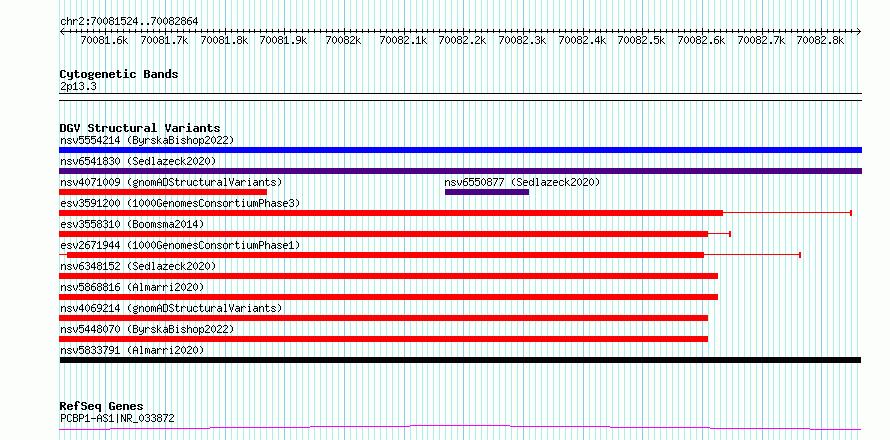Click the purple nsv6541830 variant bar
This screenshot has height=440, width=890.
pos(460,171)
